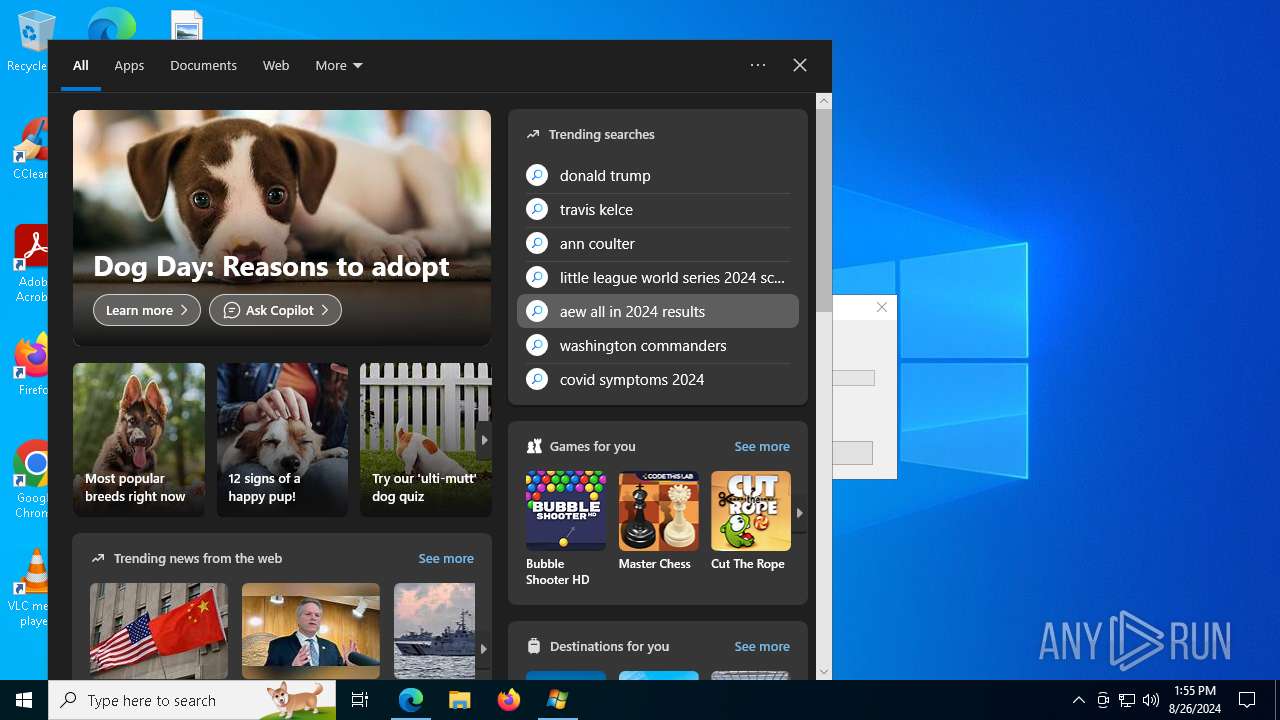The height and width of the screenshot is (720, 1280).
Task: Open the Windows flag app on taskbar
Action: click(557, 700)
